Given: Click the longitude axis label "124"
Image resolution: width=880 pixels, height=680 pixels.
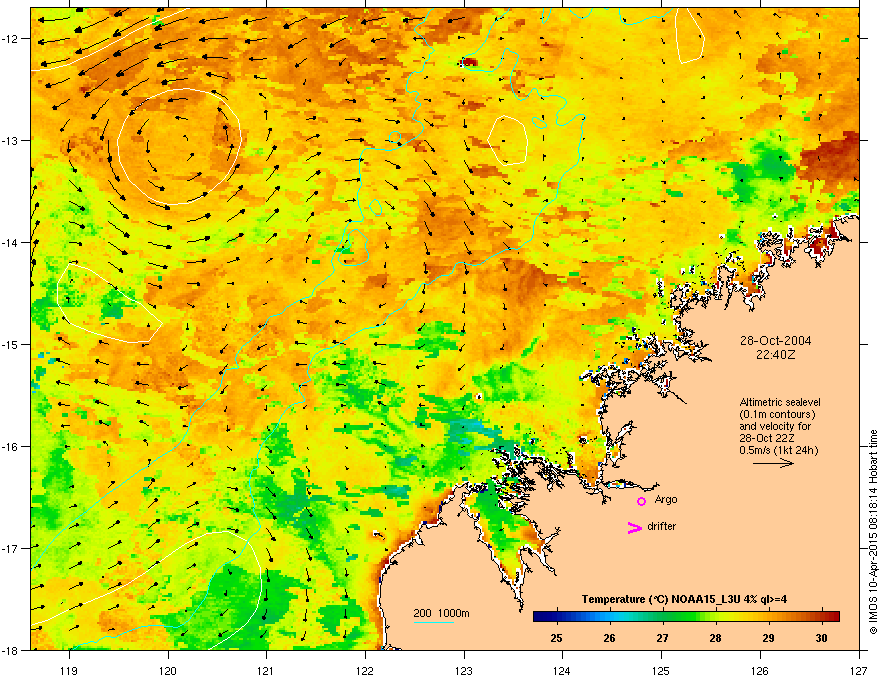Looking at the screenshot, I should tap(562, 670).
